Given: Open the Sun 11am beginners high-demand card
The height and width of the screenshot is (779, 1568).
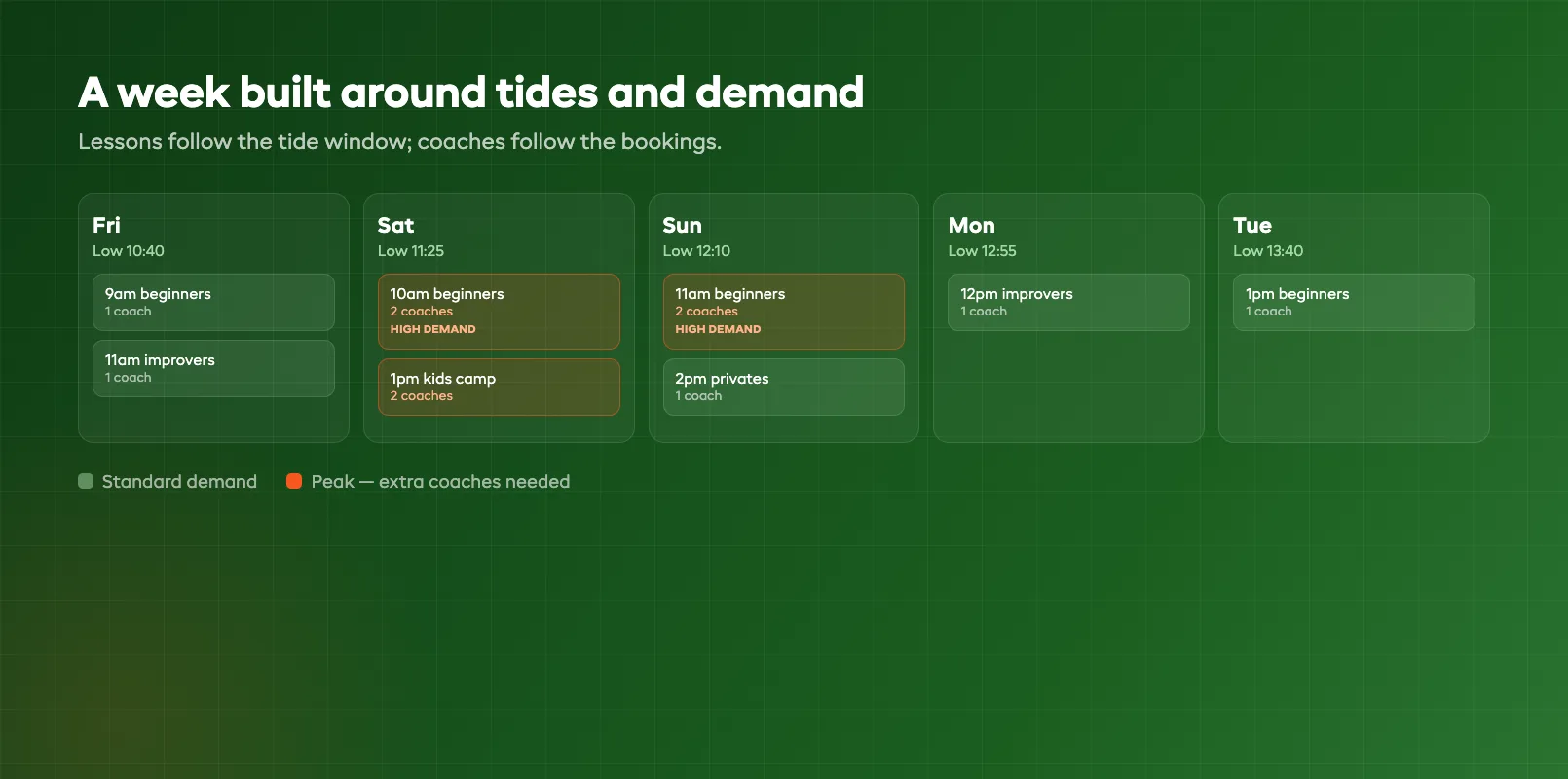Looking at the screenshot, I should point(784,312).
